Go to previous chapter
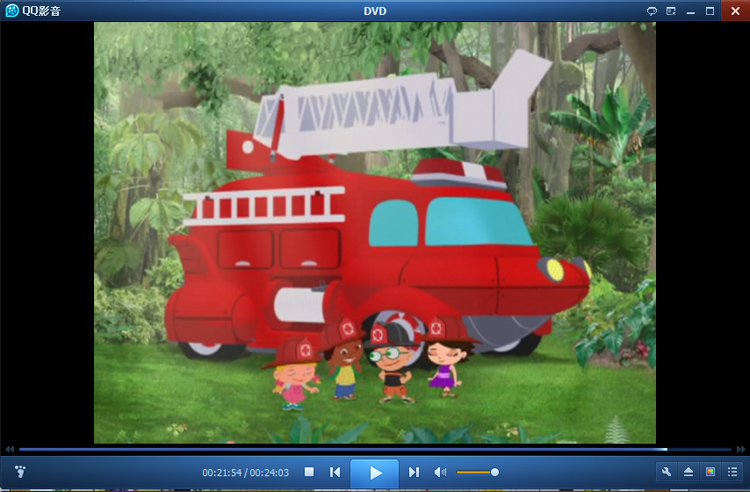Screen dimensions: 750x492 tap(335, 472)
